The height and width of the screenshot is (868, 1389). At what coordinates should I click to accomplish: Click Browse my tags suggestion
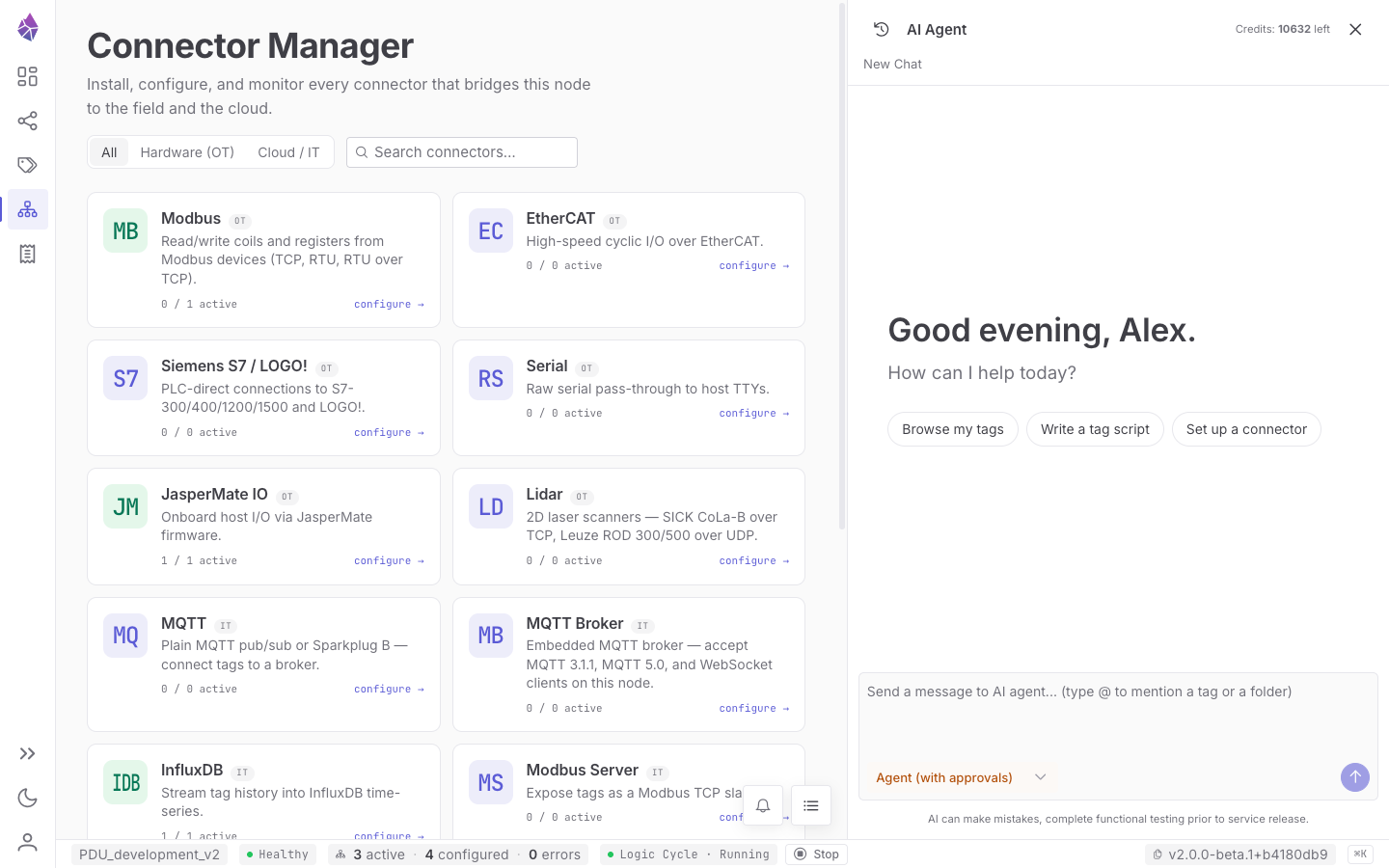[953, 429]
